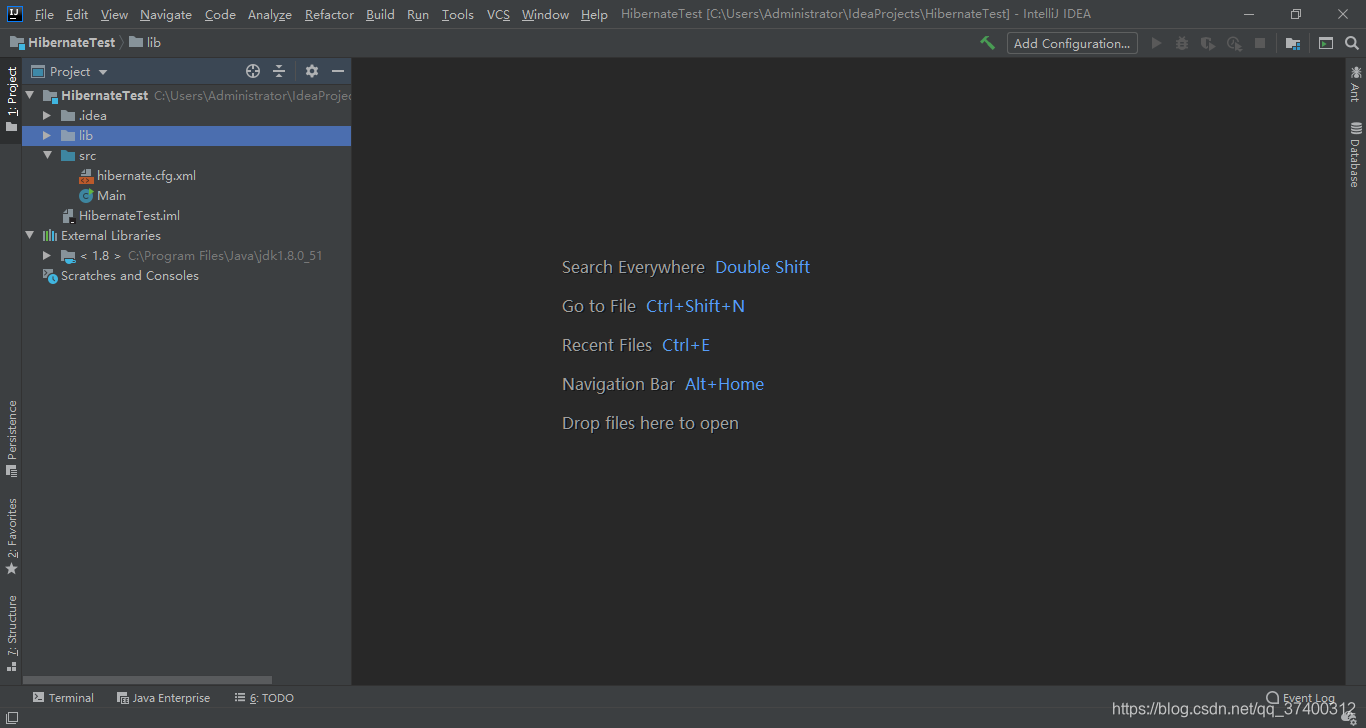Open the Build menu
This screenshot has width=1366, height=728.
pos(380,14)
